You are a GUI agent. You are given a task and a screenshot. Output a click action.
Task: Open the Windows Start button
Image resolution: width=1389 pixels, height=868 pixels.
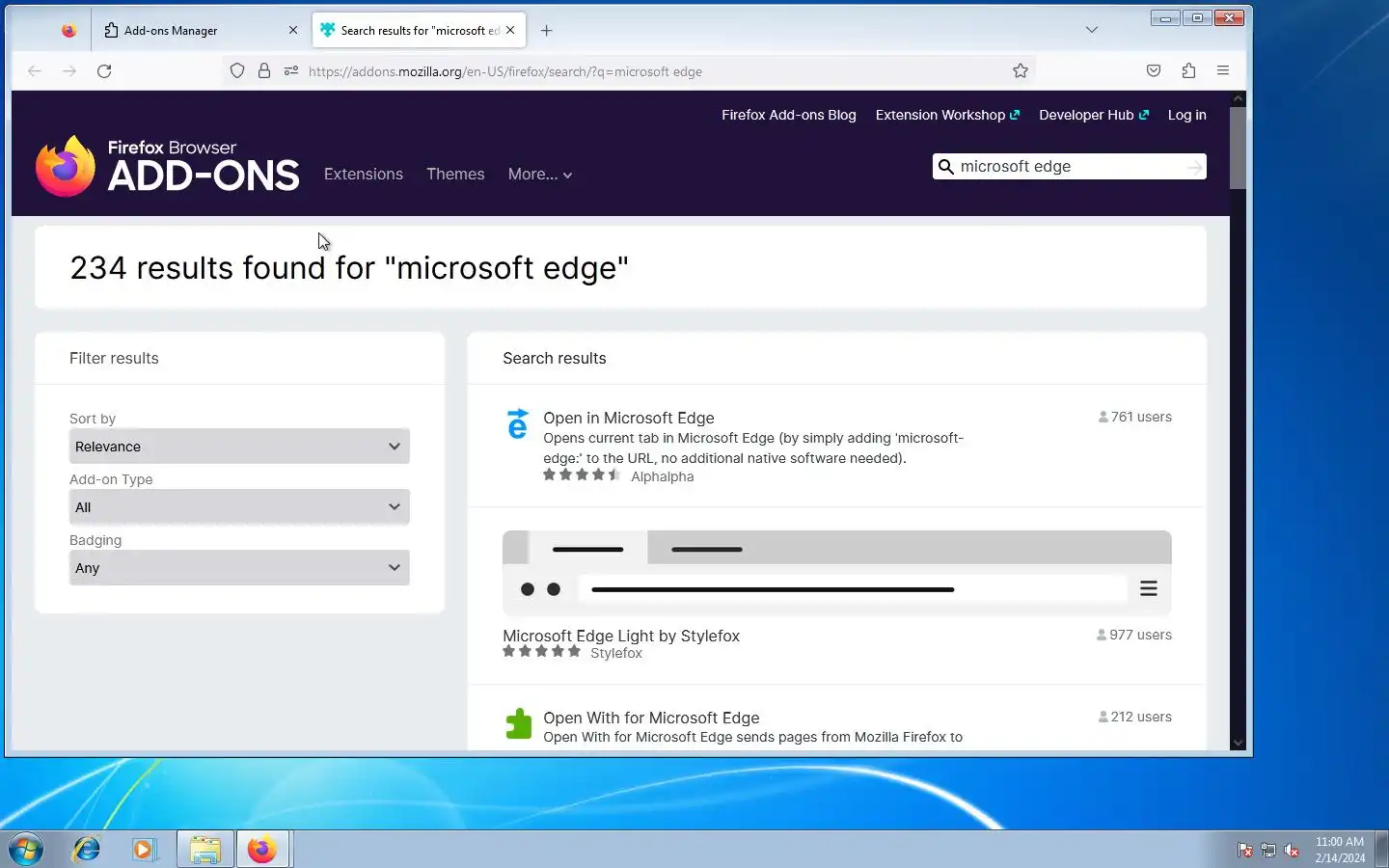click(26, 850)
